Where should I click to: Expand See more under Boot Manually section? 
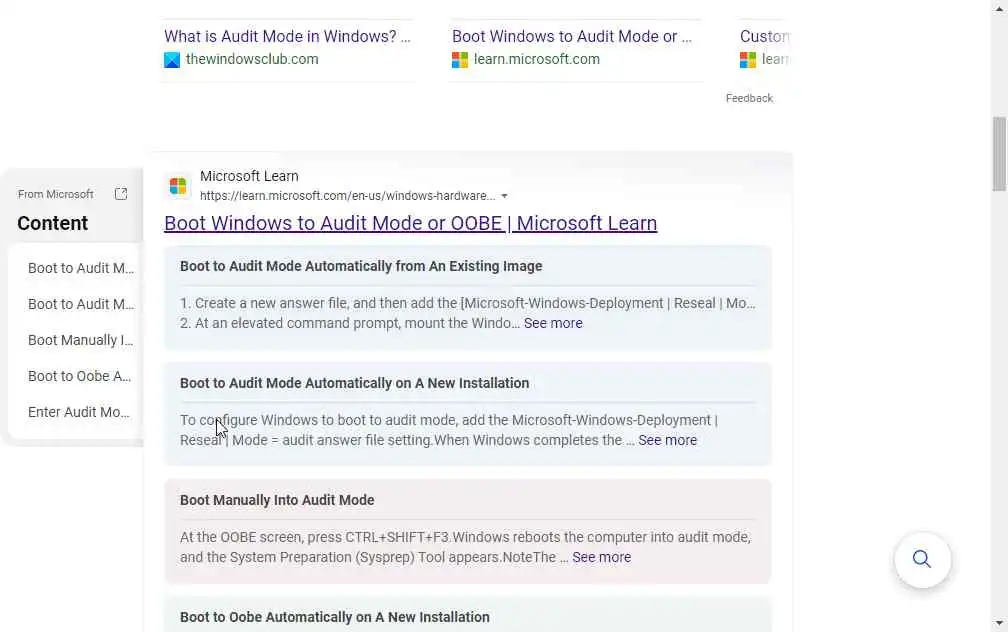[601, 557]
